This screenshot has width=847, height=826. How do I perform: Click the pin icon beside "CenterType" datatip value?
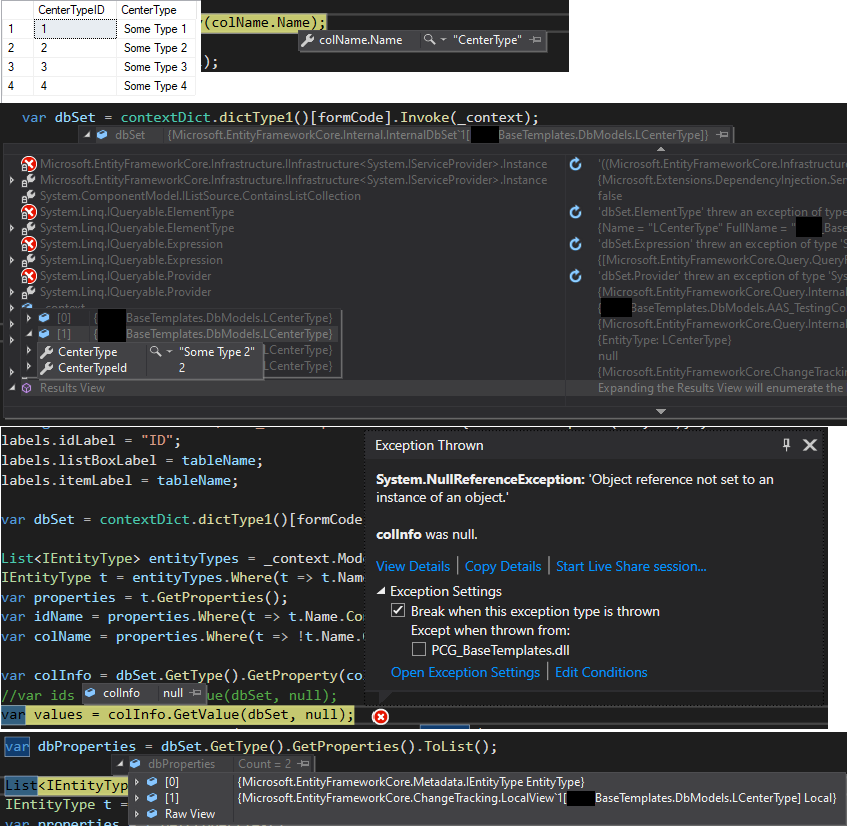point(535,40)
